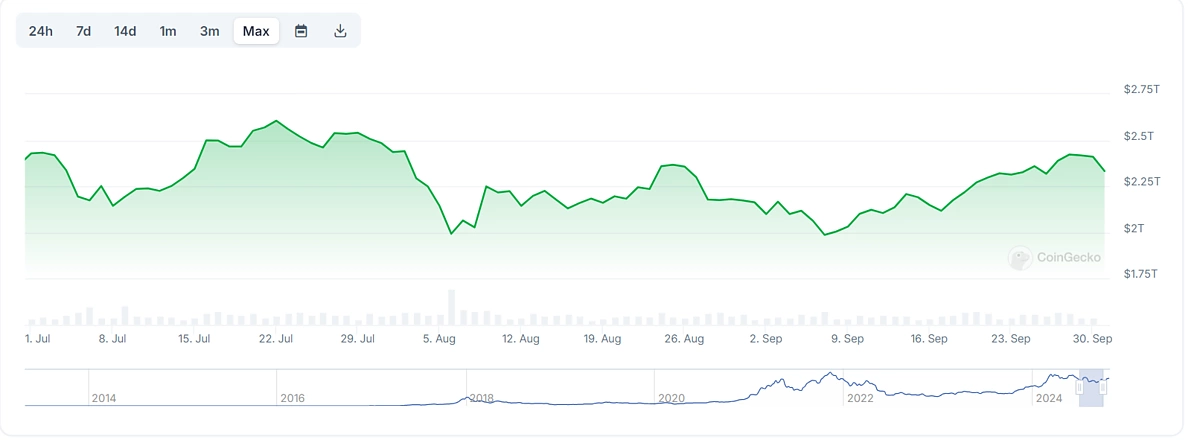Click the chart peak near 22. Jul
The image size is (1200, 440).
point(276,121)
